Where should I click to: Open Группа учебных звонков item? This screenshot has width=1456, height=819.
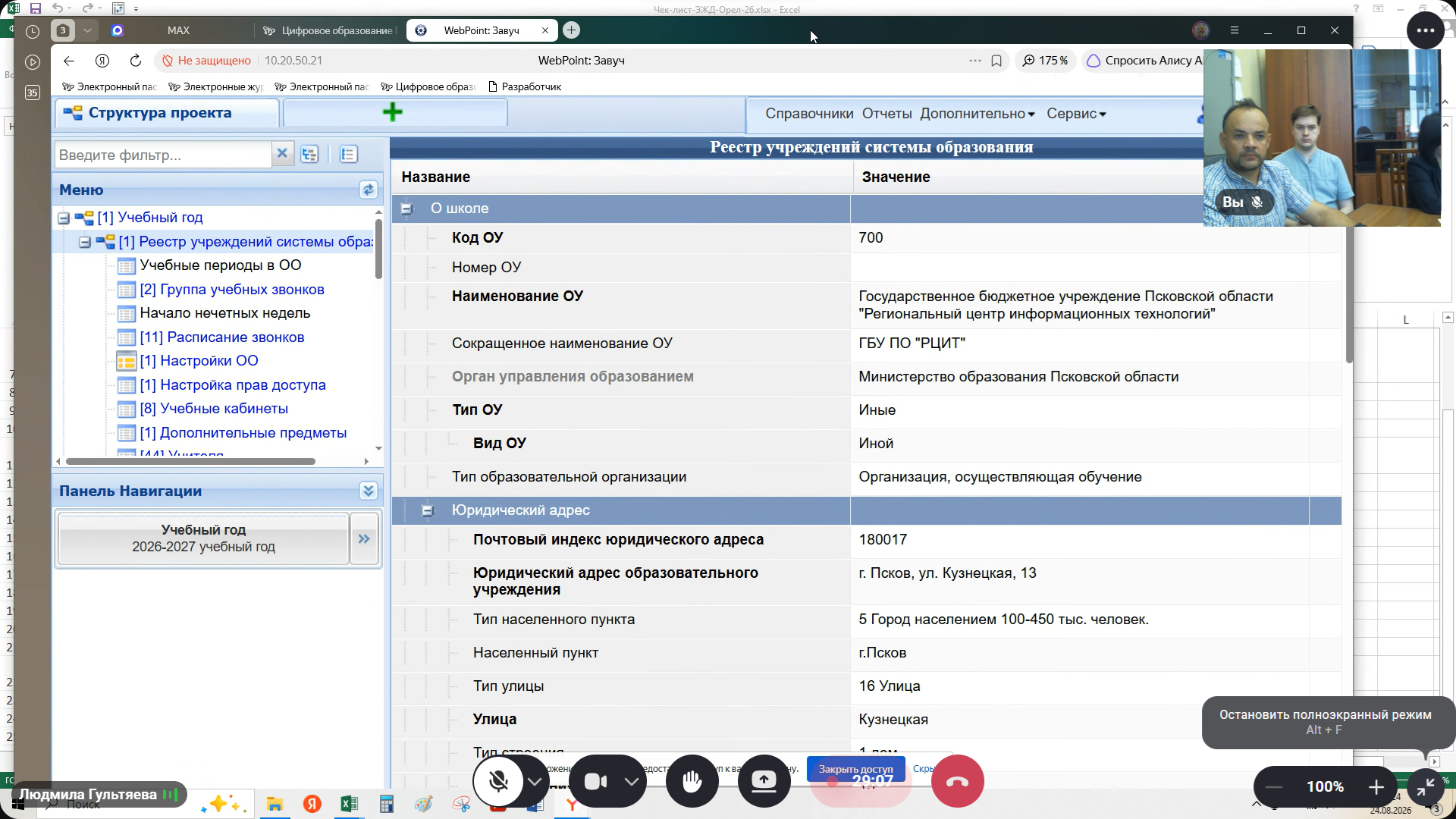click(231, 290)
